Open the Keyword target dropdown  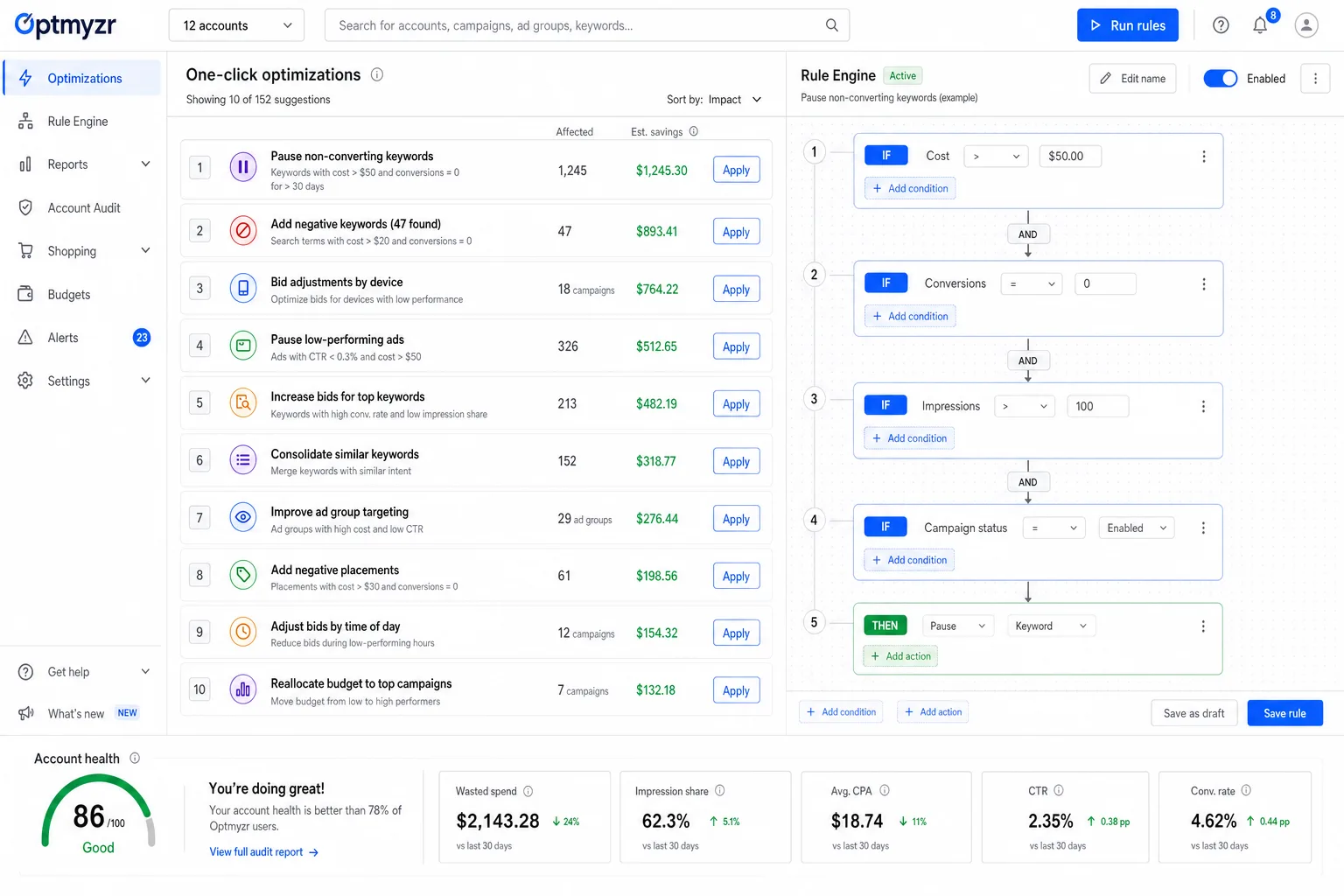tap(1051, 626)
